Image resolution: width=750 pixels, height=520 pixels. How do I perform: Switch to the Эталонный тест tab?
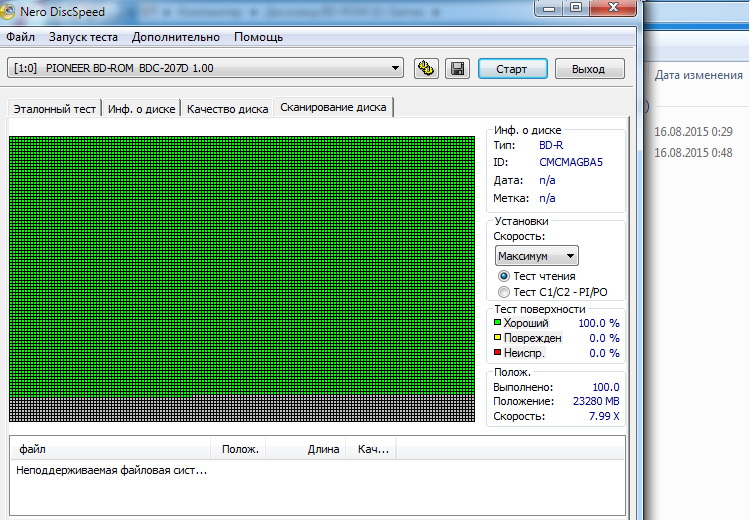coord(55,109)
